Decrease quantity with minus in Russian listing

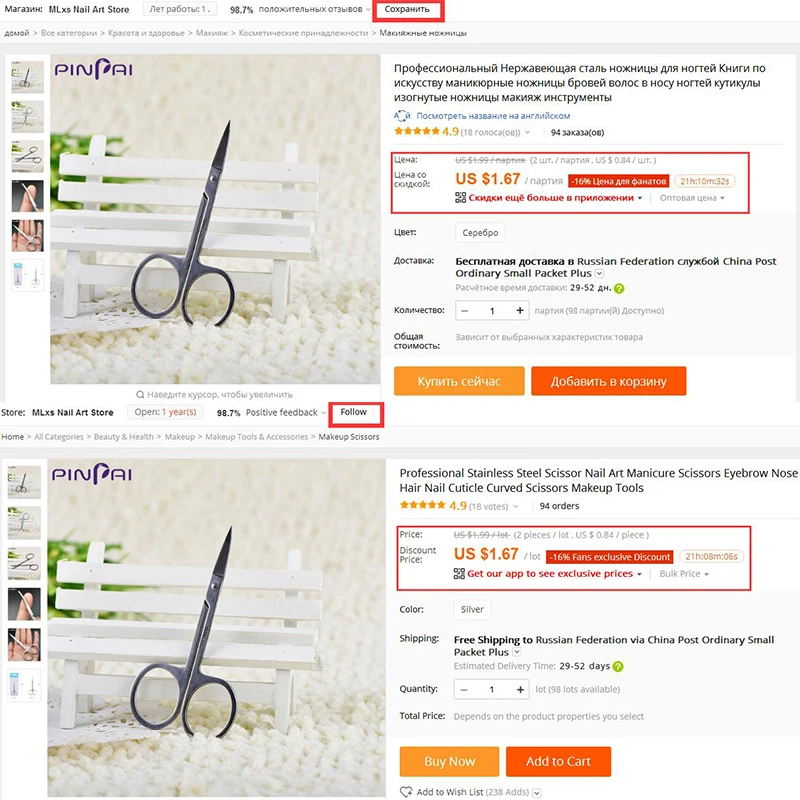465,311
